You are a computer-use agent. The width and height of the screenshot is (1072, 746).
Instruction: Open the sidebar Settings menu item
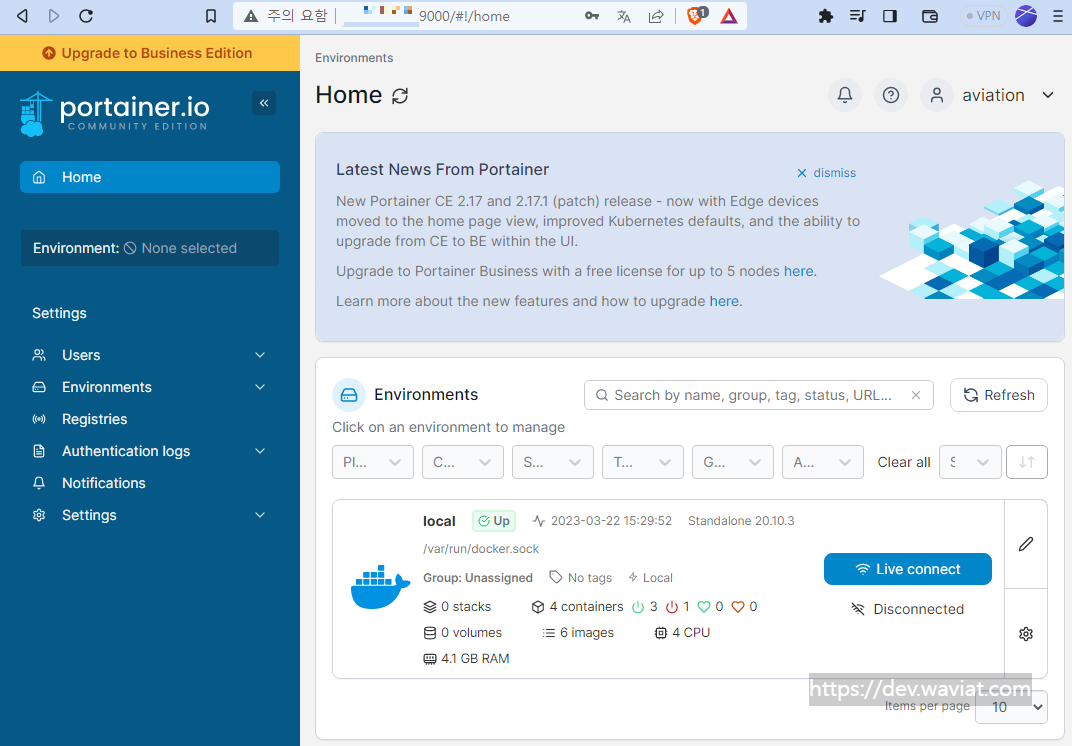89,515
